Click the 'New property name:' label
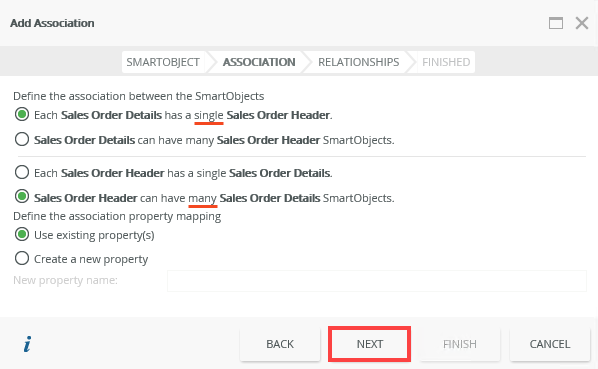 (x=65, y=281)
